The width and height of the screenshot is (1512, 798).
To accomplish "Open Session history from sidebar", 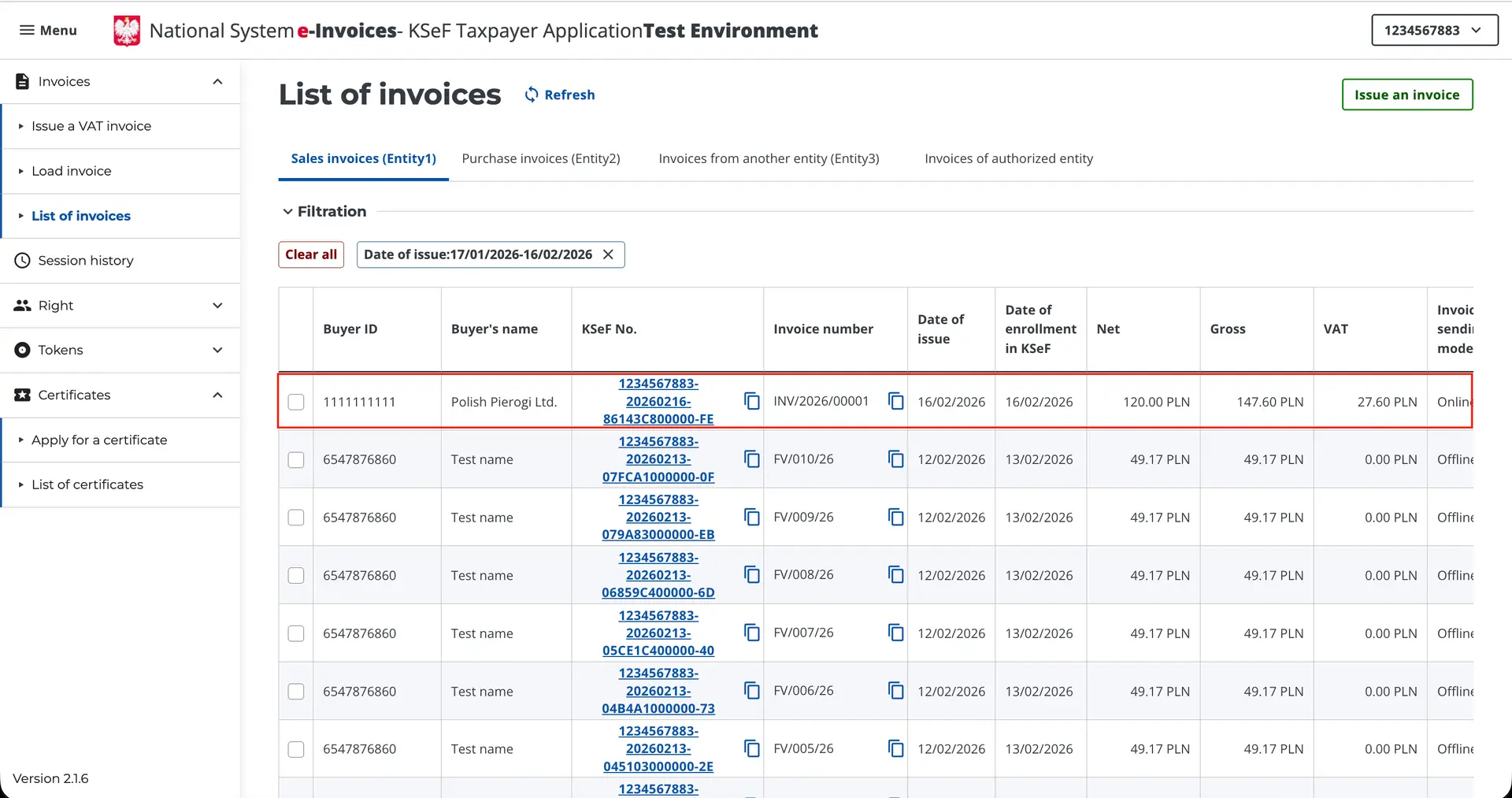I will point(85,261).
